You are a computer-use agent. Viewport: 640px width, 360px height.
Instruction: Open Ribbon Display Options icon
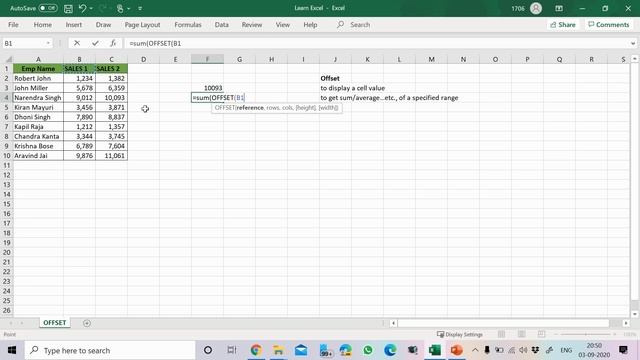pyautogui.click(x=559, y=8)
